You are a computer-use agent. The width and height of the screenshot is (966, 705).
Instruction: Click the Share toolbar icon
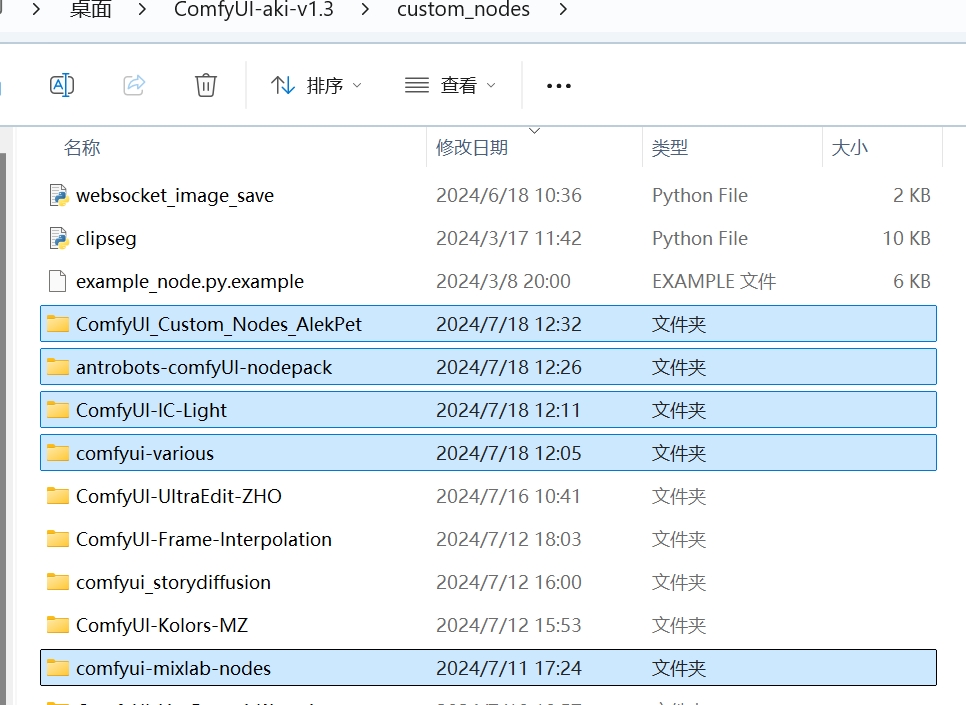(x=134, y=85)
